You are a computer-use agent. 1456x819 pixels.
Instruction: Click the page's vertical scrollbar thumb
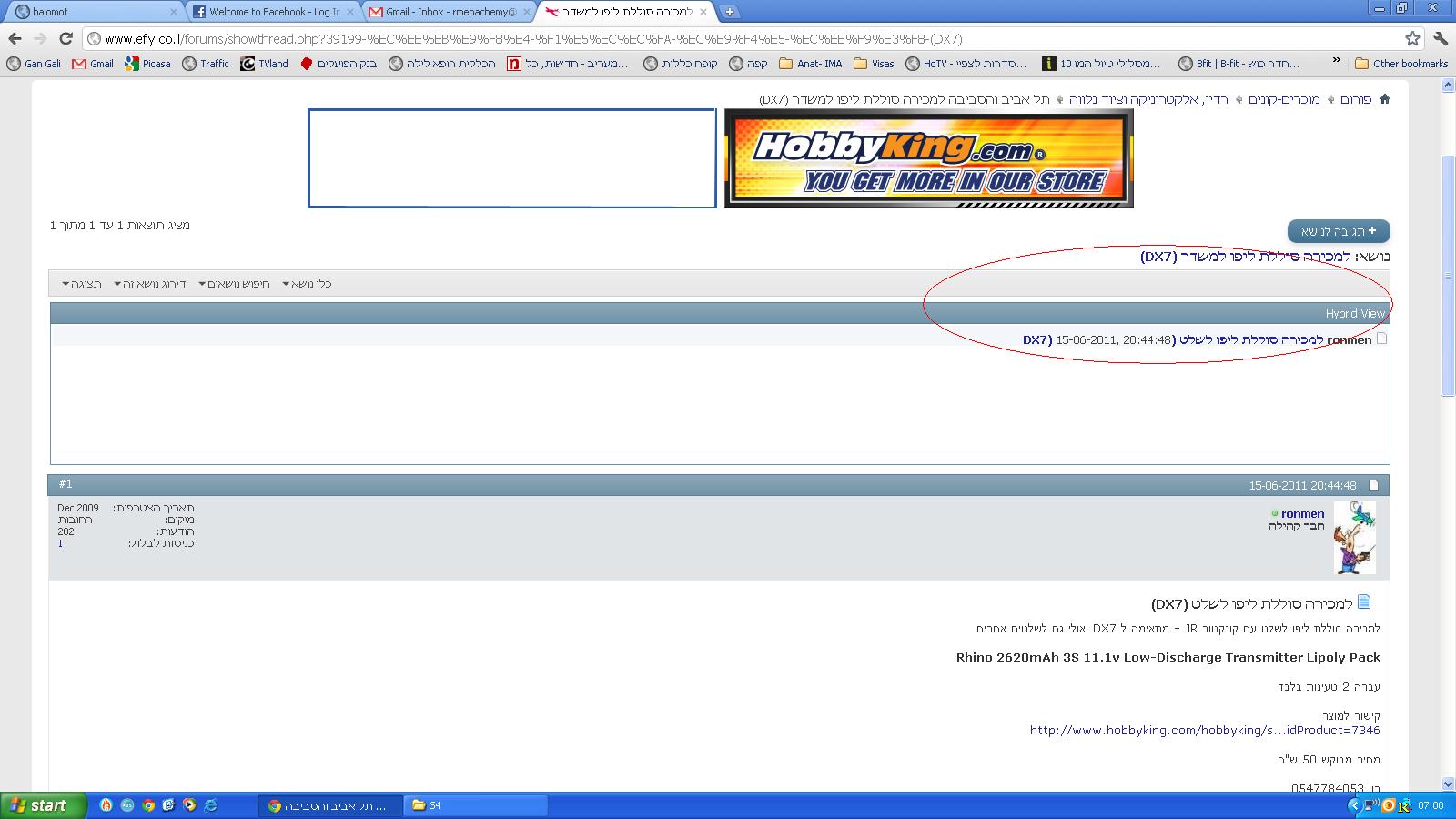point(1448,276)
